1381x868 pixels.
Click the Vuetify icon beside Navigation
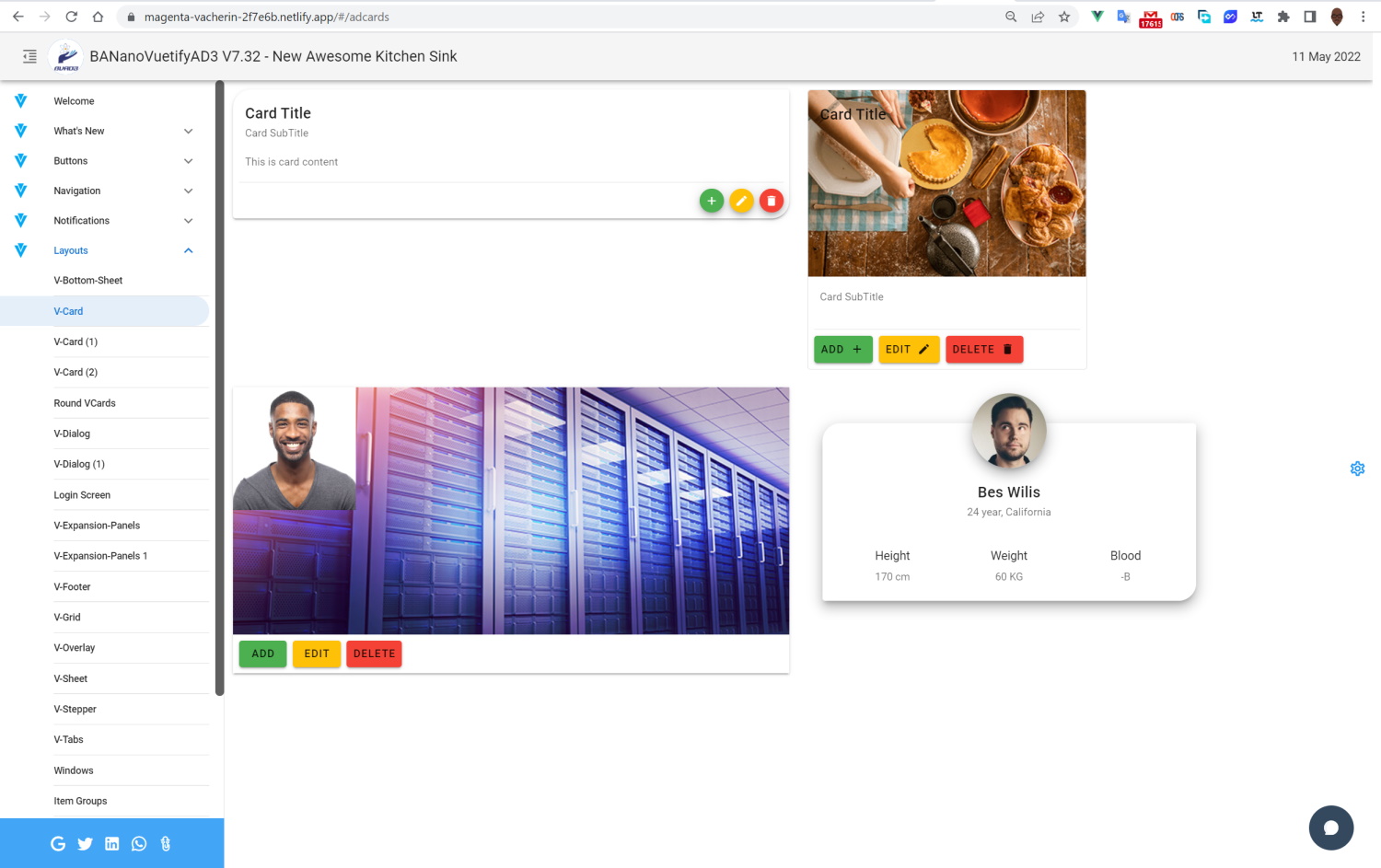tap(20, 191)
